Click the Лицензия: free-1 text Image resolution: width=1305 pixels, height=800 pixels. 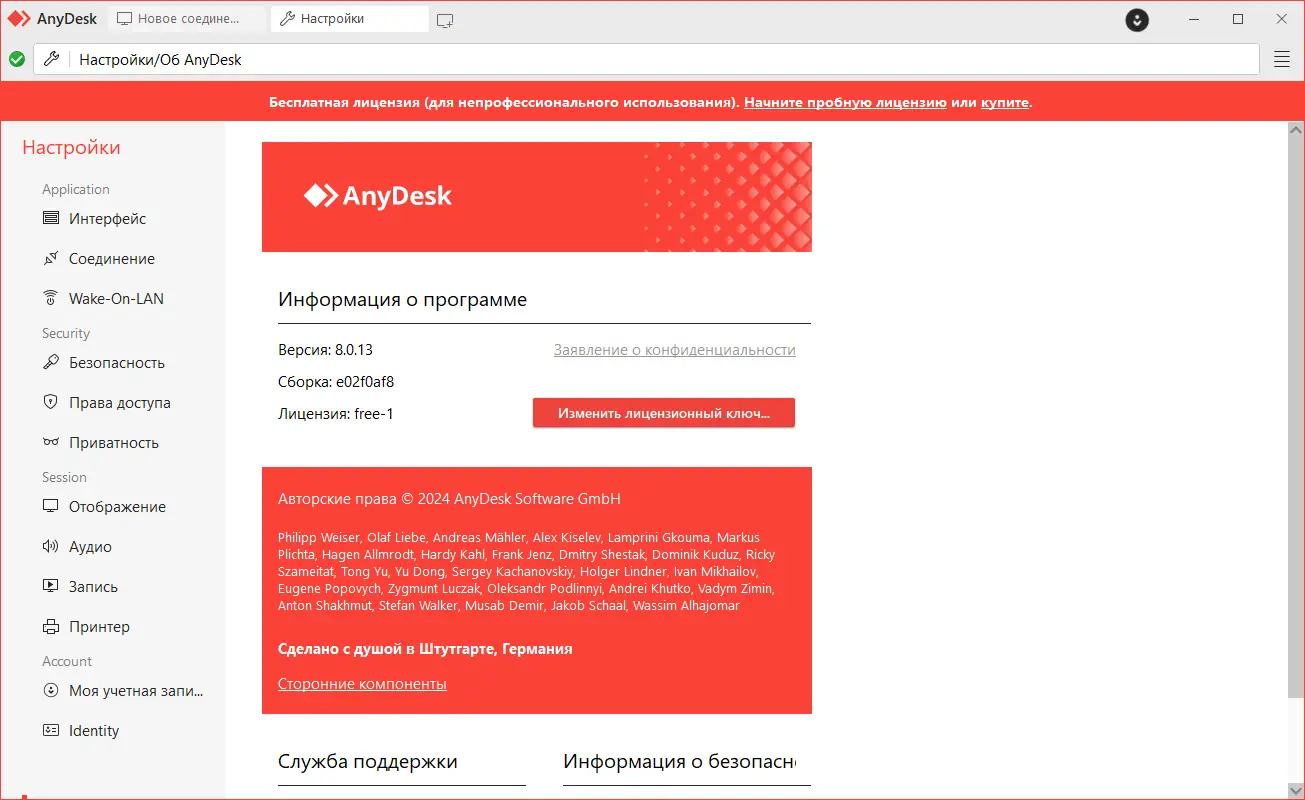tap(336, 414)
